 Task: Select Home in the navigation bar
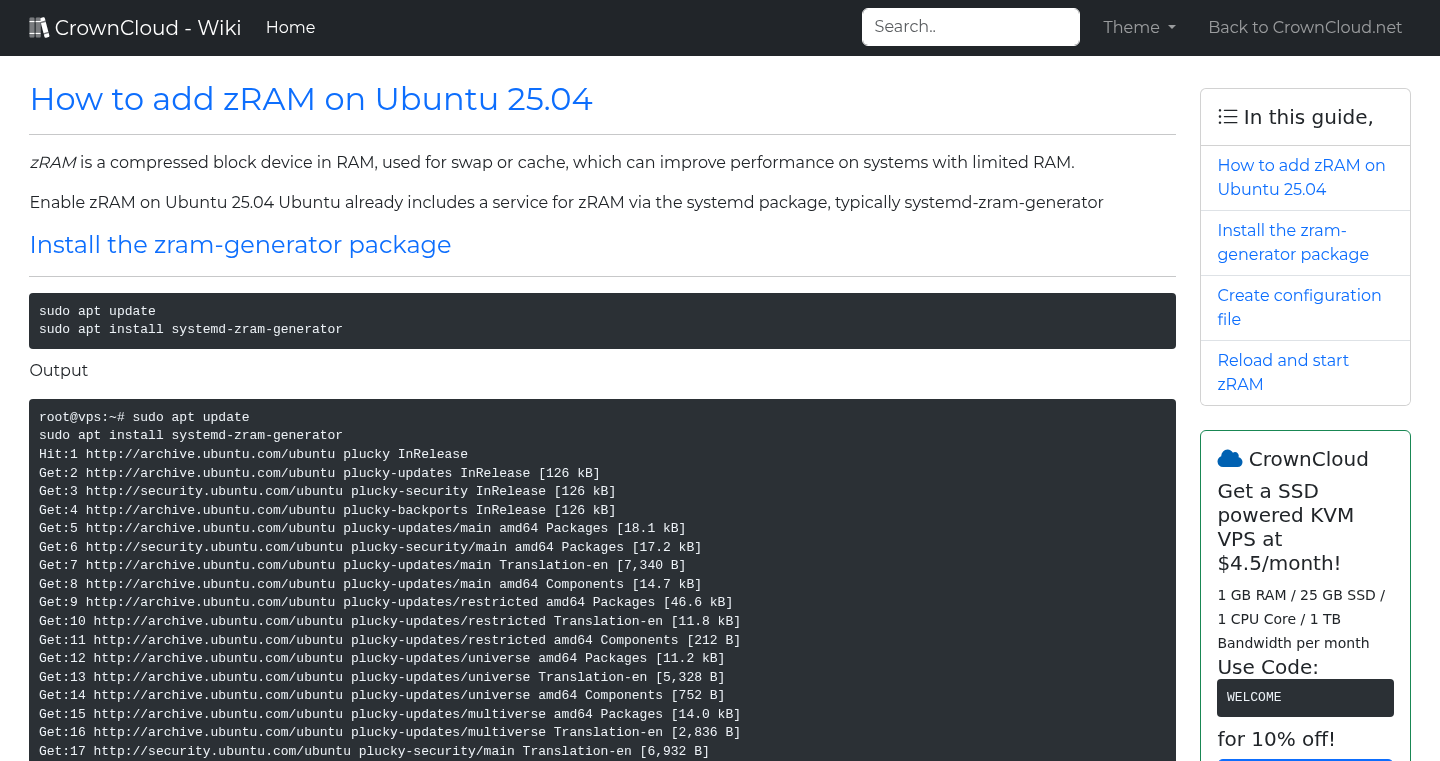coord(290,27)
